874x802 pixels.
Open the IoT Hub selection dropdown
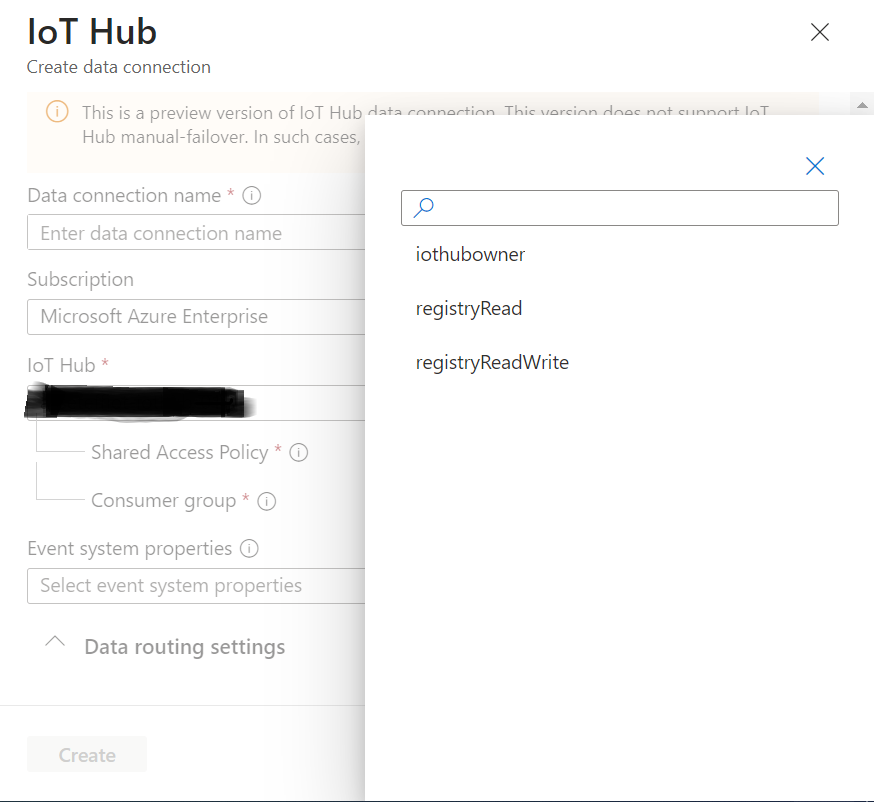196,402
